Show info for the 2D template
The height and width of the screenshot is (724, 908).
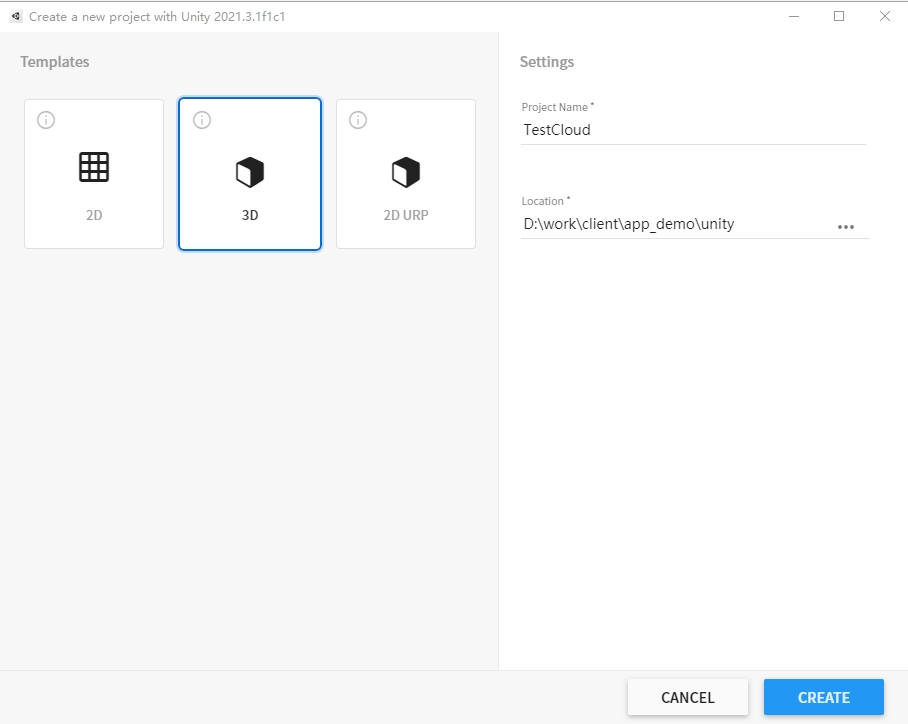pos(46,120)
